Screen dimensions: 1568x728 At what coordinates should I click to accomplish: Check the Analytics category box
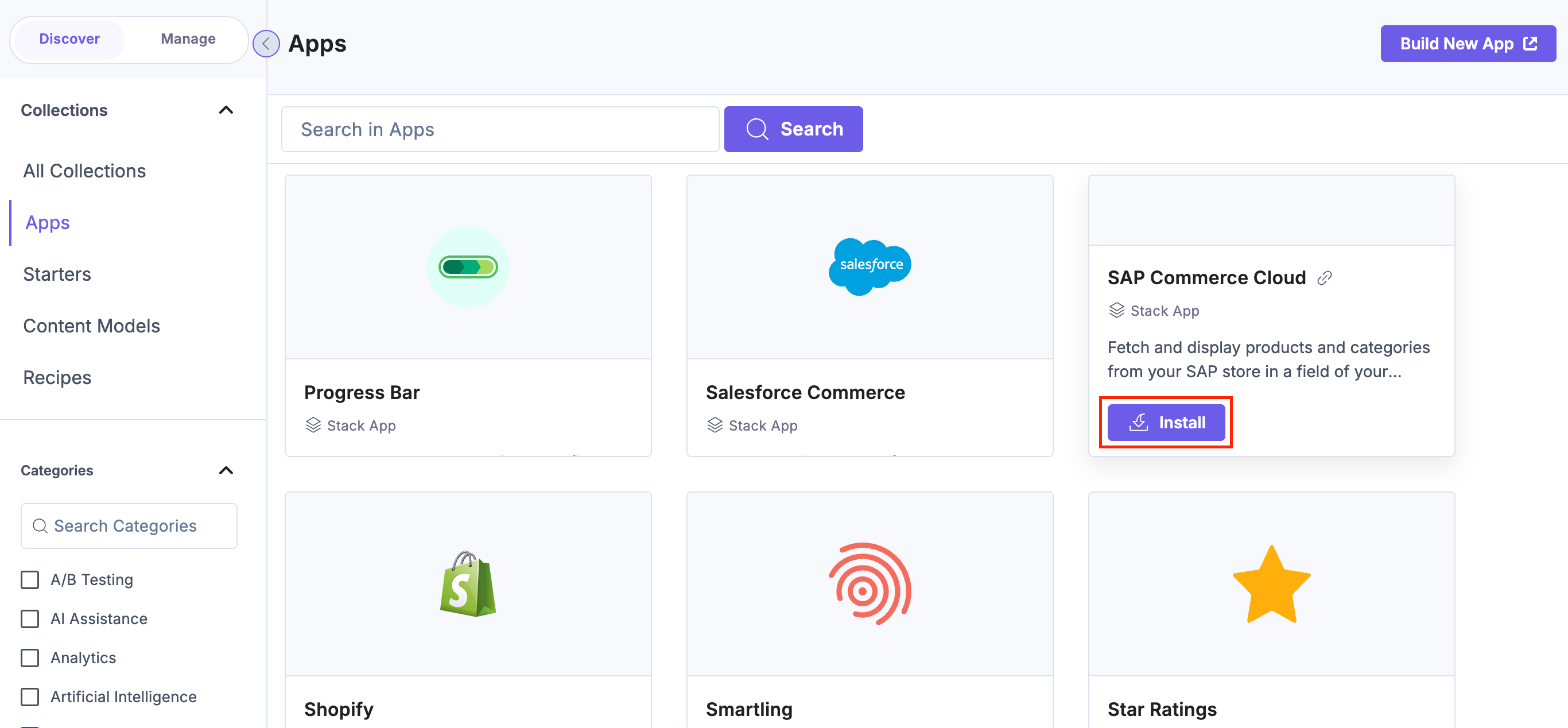(x=30, y=657)
